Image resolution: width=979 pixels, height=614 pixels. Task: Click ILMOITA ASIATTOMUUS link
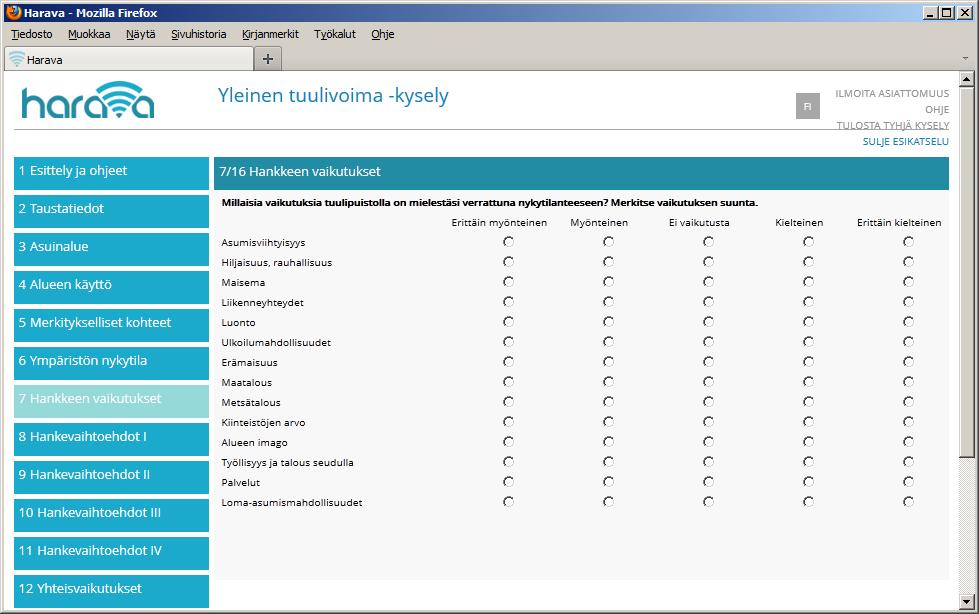(892, 94)
